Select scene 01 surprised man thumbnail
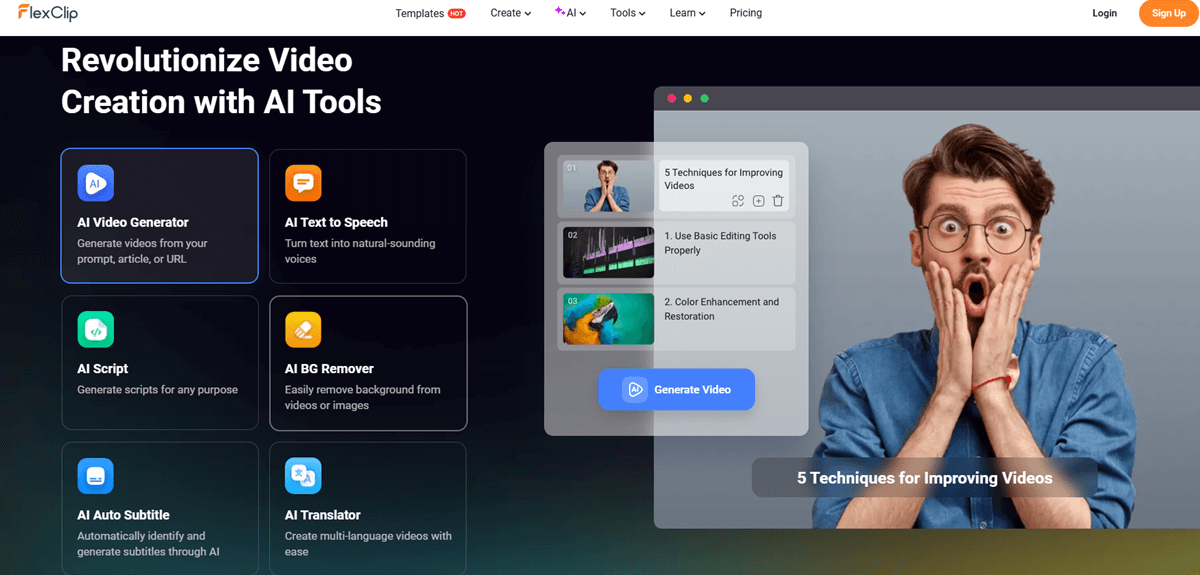1200x575 pixels. pyautogui.click(x=608, y=186)
